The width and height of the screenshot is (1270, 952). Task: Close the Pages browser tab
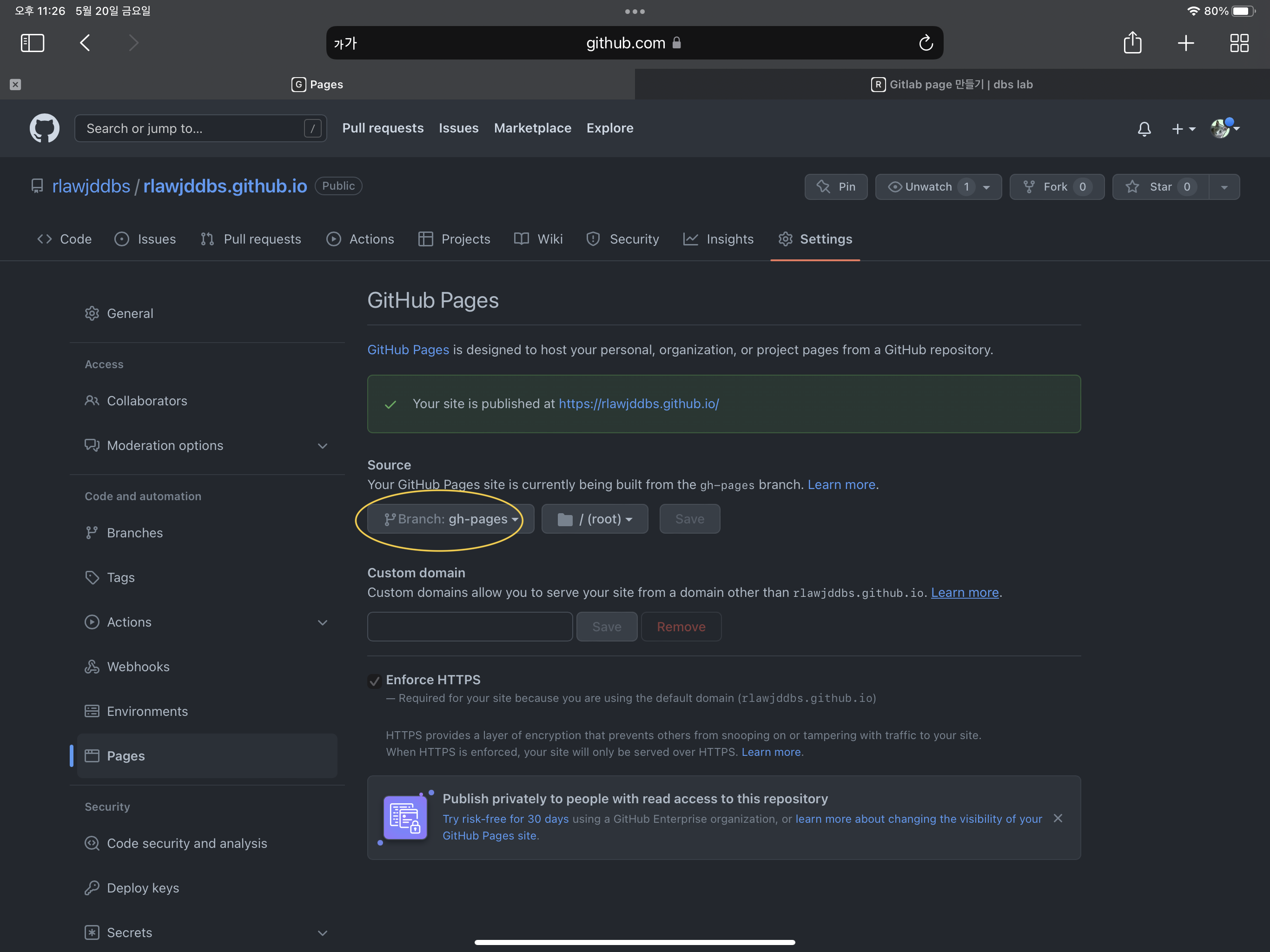[15, 85]
